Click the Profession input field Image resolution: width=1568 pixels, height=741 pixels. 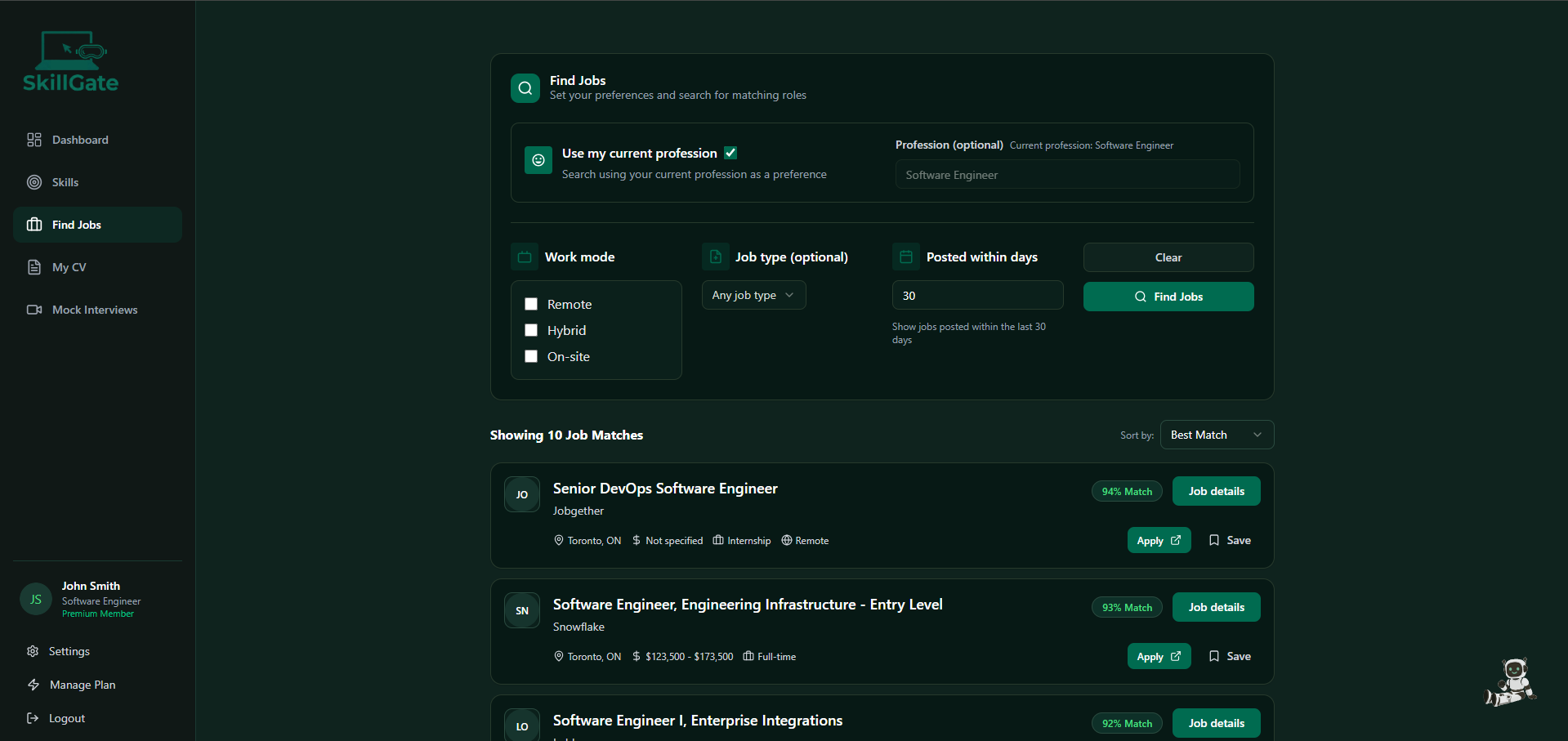[1067, 174]
